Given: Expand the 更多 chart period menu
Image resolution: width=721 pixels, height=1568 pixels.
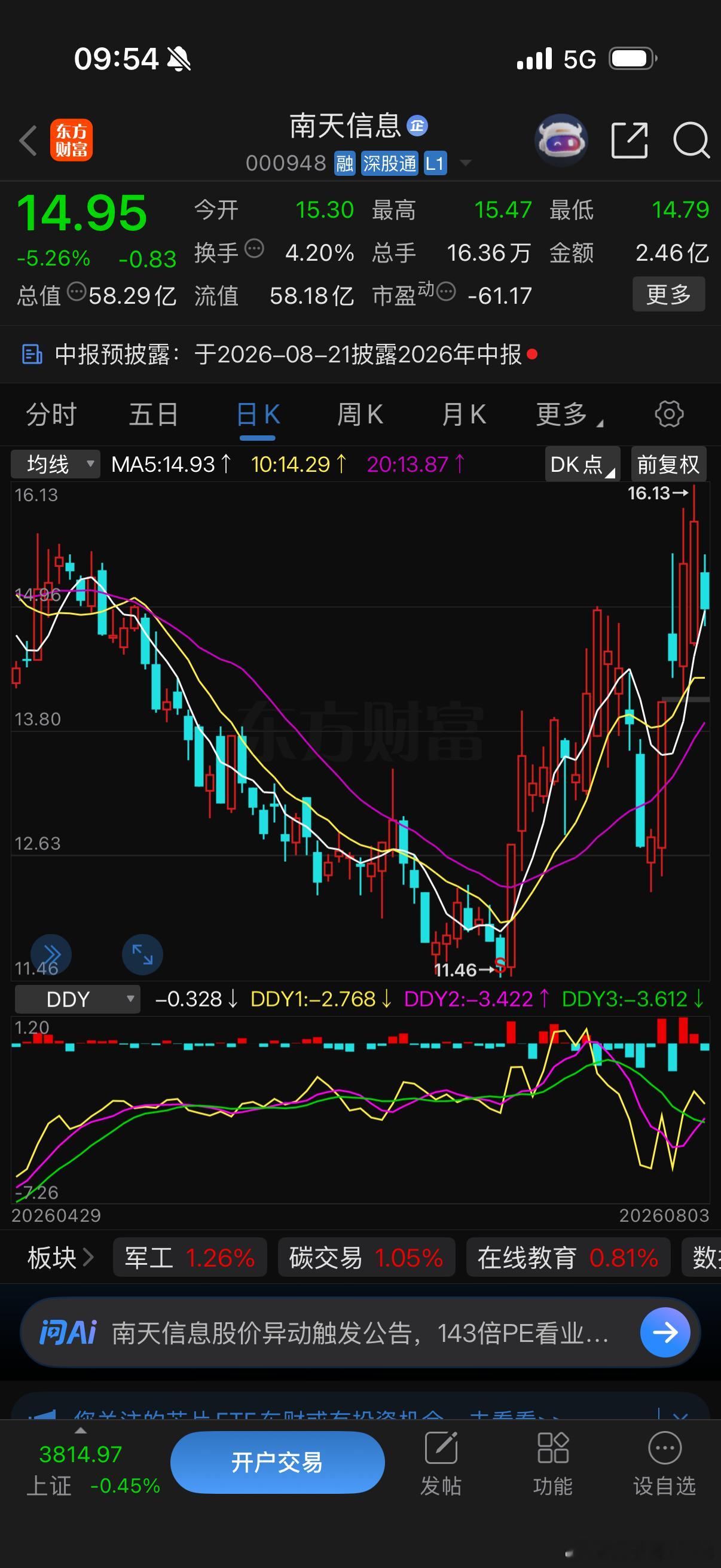Looking at the screenshot, I should pyautogui.click(x=569, y=414).
